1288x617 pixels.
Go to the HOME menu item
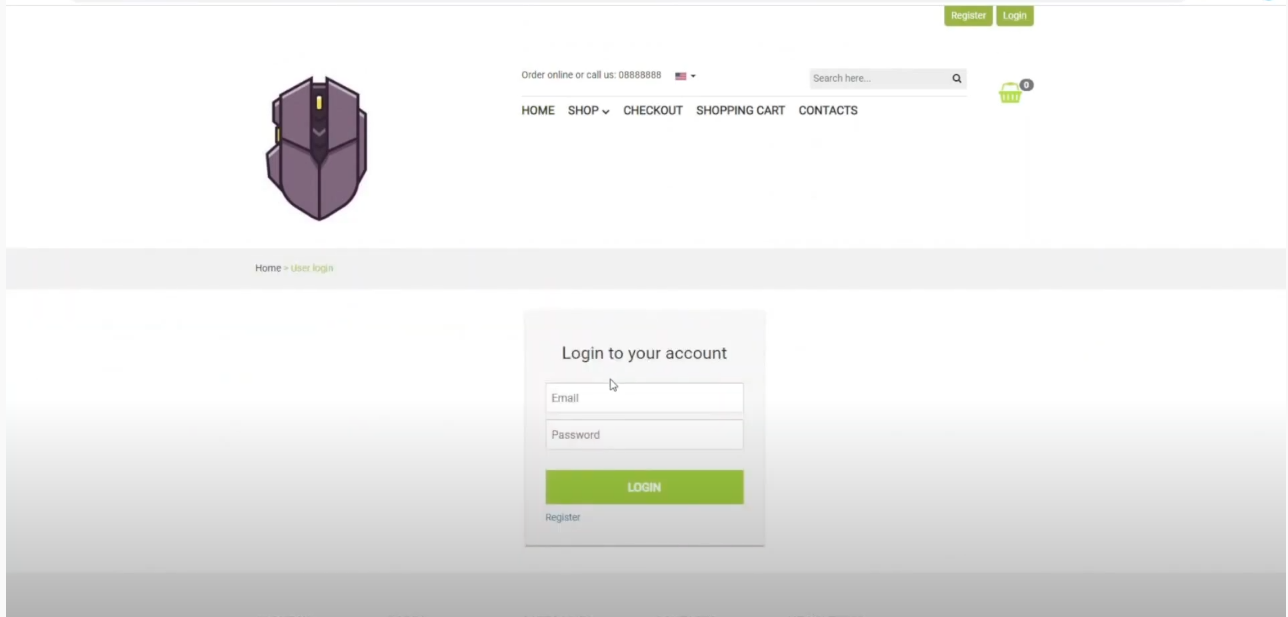pos(538,111)
